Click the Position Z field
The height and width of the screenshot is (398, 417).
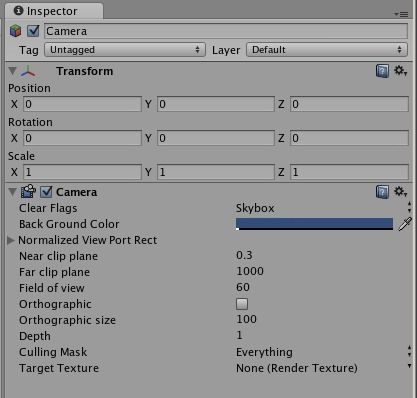349,104
